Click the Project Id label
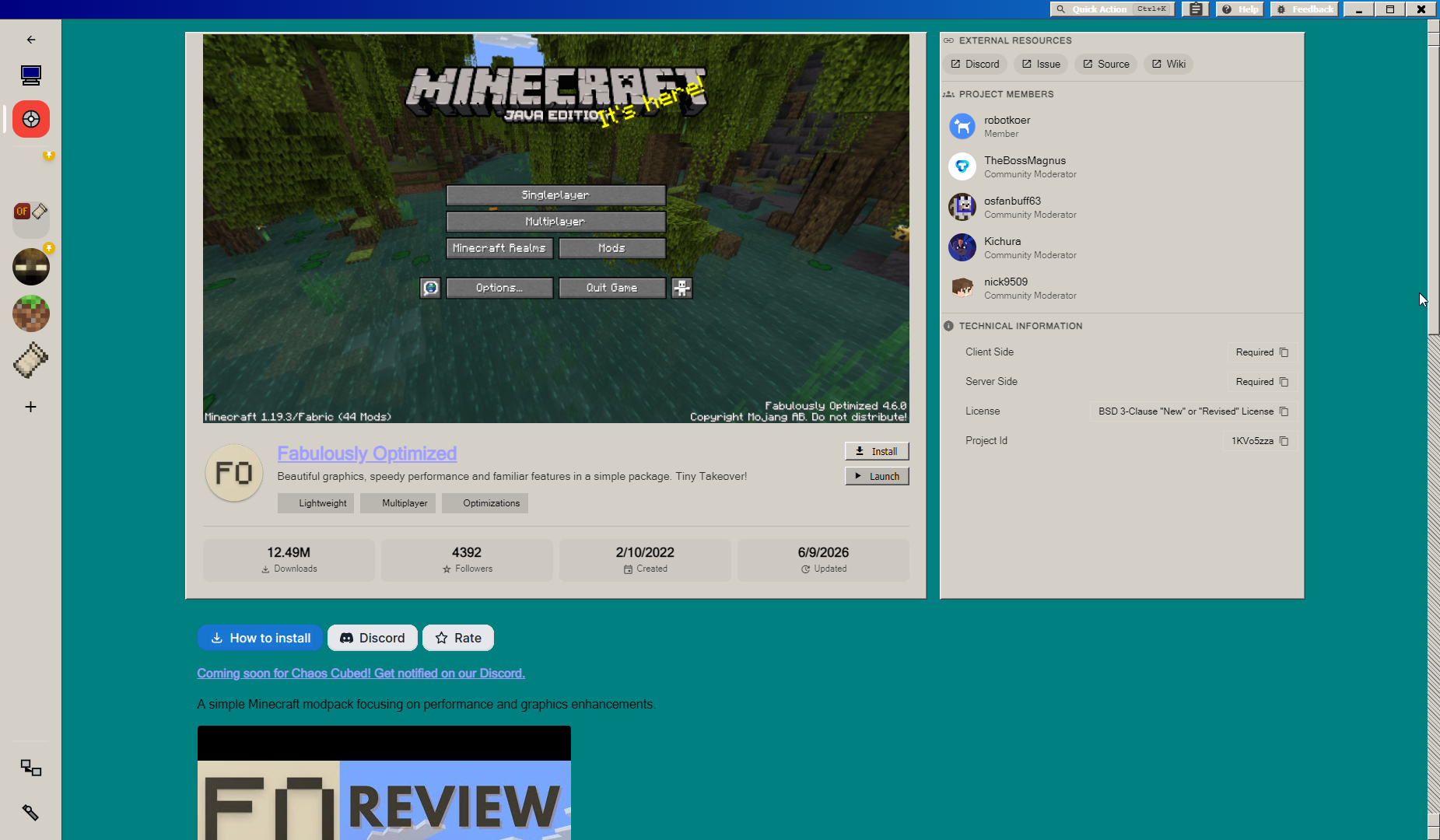This screenshot has height=840, width=1440. tap(986, 441)
